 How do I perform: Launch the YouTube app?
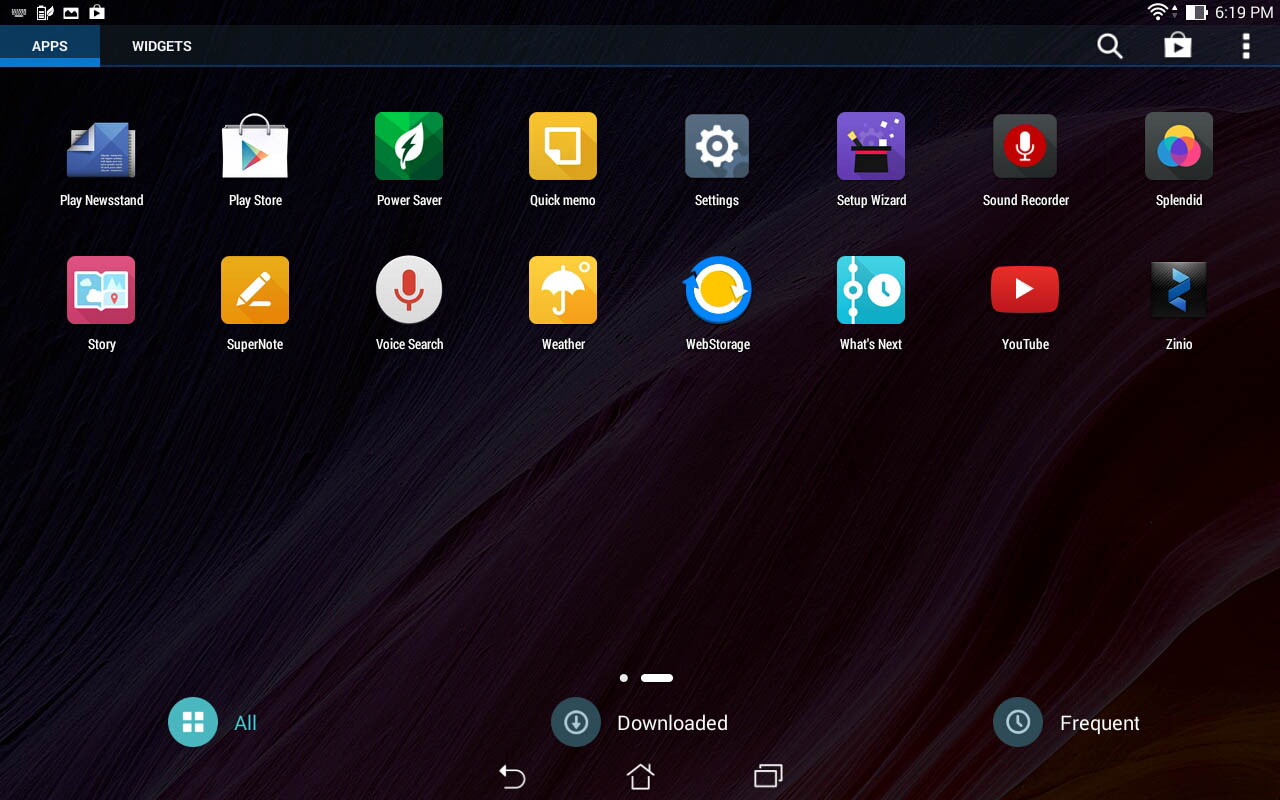tap(1025, 304)
